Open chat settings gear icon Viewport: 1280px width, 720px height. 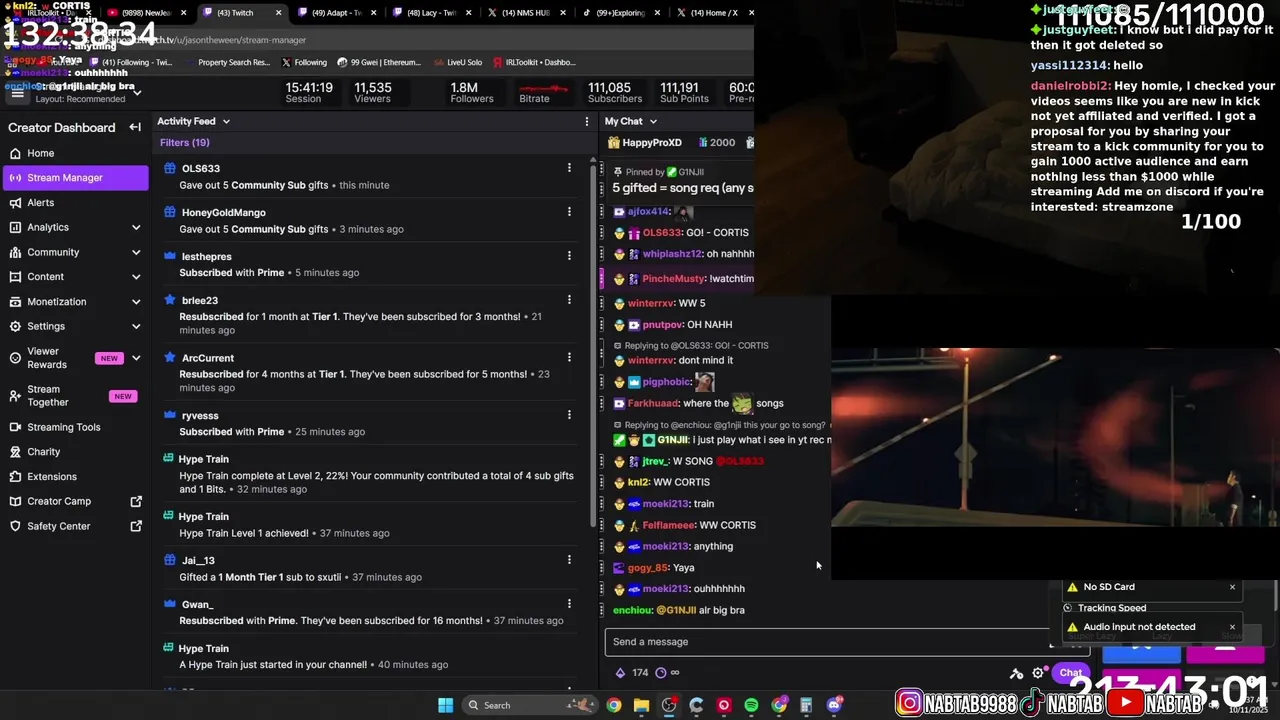pyautogui.click(x=1038, y=673)
